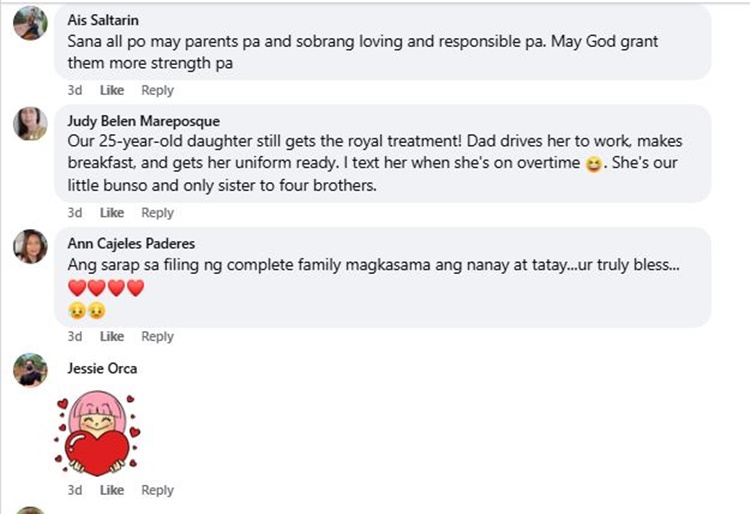
Task: Like Jessie Orca's sticker comment
Action: coord(112,490)
